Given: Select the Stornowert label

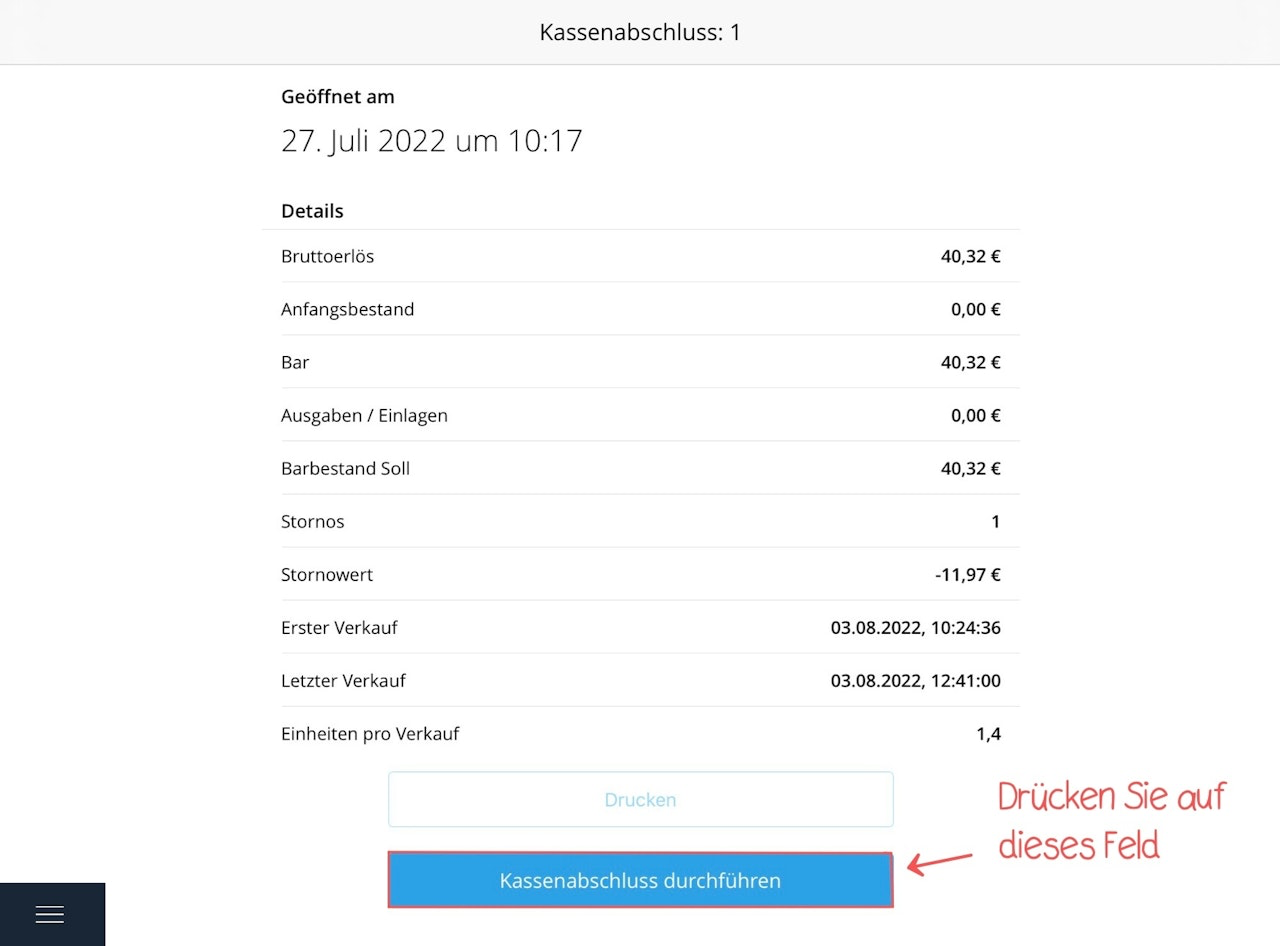Looking at the screenshot, I should tap(327, 574).
